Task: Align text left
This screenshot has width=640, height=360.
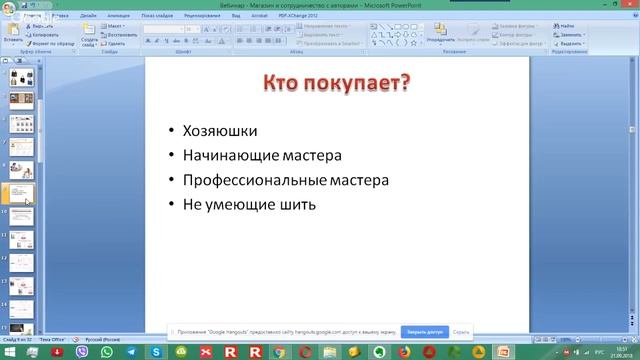Action: tap(240, 41)
